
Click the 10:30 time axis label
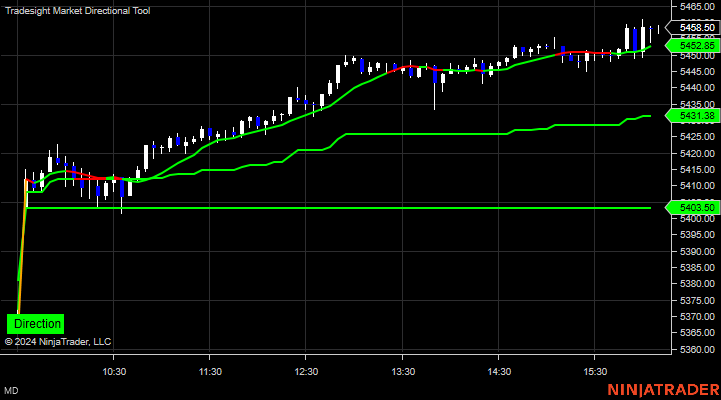(x=114, y=371)
